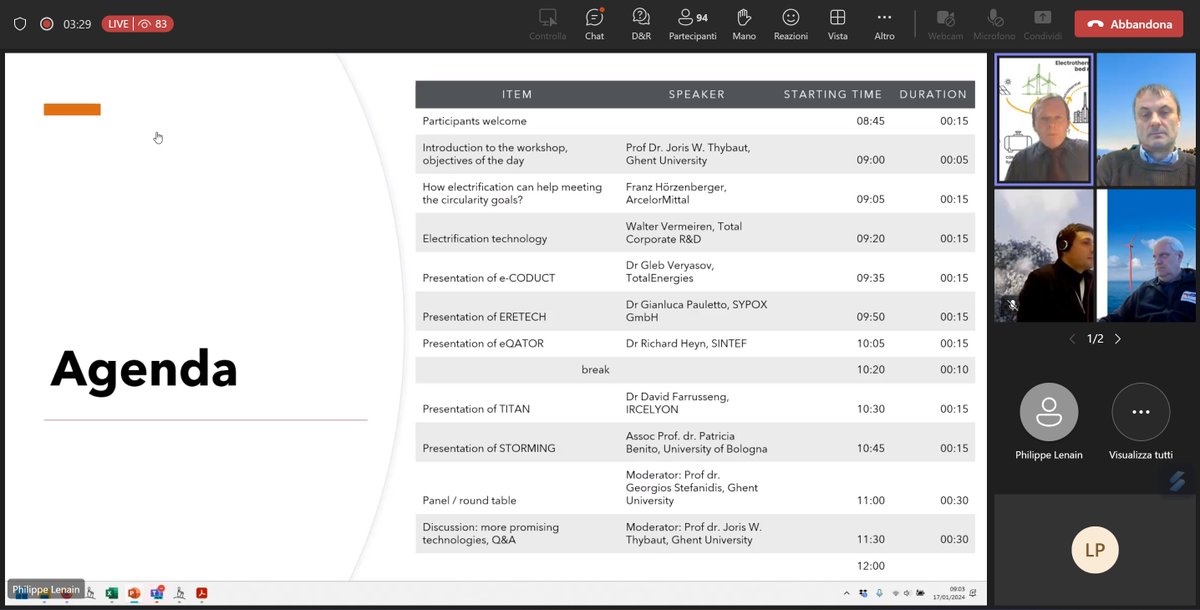Click PowerPoint icon in shared taskbar
This screenshot has width=1200, height=610.
tap(134, 593)
